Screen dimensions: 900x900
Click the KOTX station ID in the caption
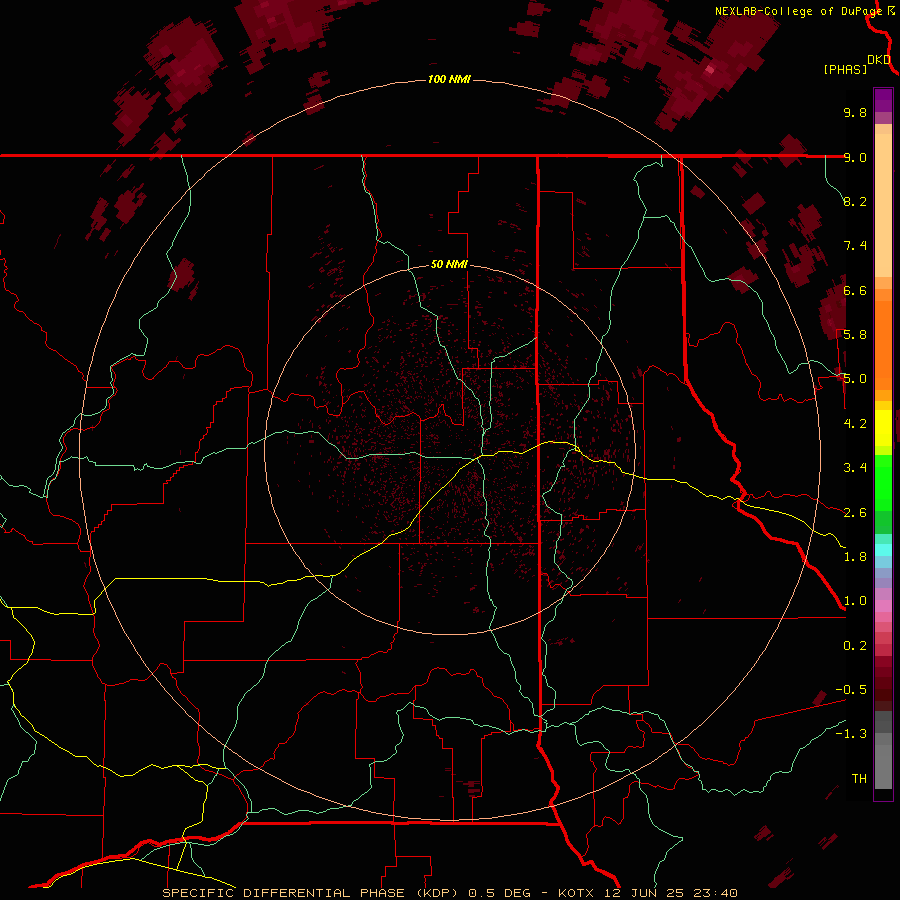[x=578, y=893]
